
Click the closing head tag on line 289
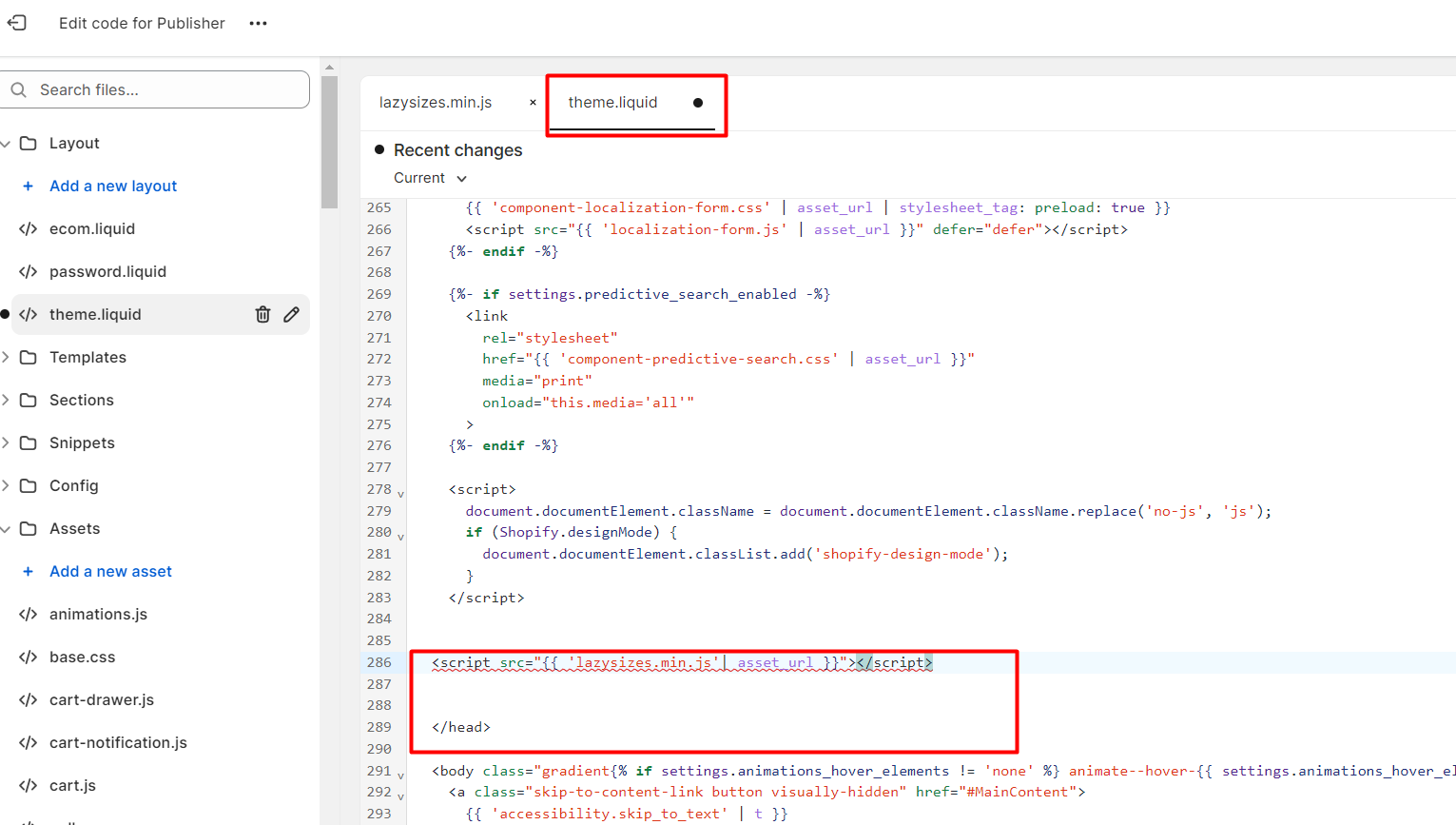pos(461,727)
